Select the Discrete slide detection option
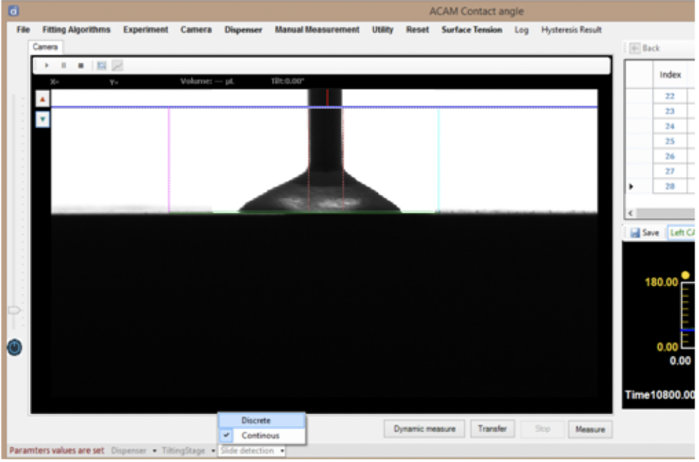Viewport: 699px width, 462px height. (256, 420)
